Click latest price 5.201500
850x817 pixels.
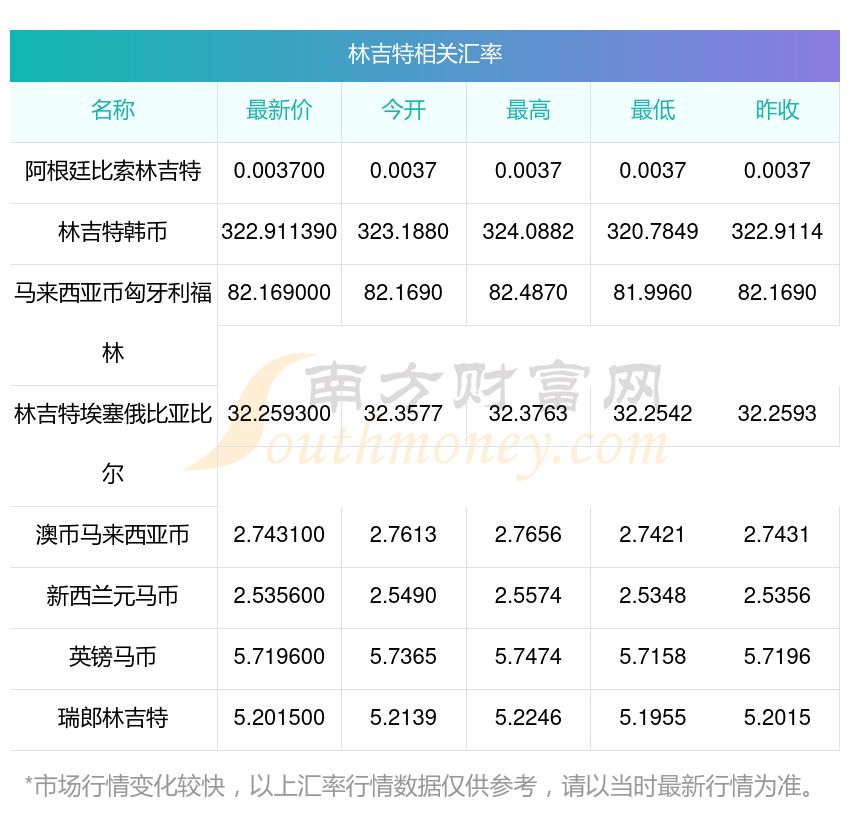(x=279, y=718)
